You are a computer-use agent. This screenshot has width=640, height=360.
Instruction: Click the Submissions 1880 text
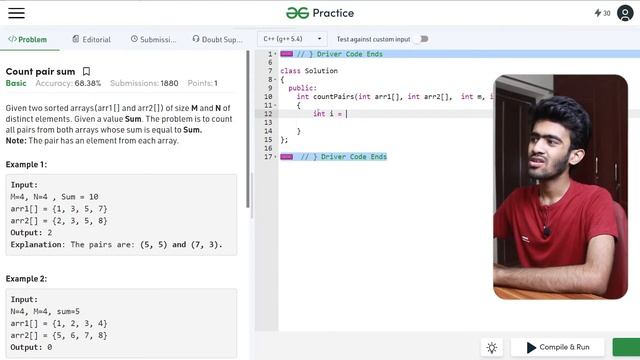pyautogui.click(x=144, y=83)
